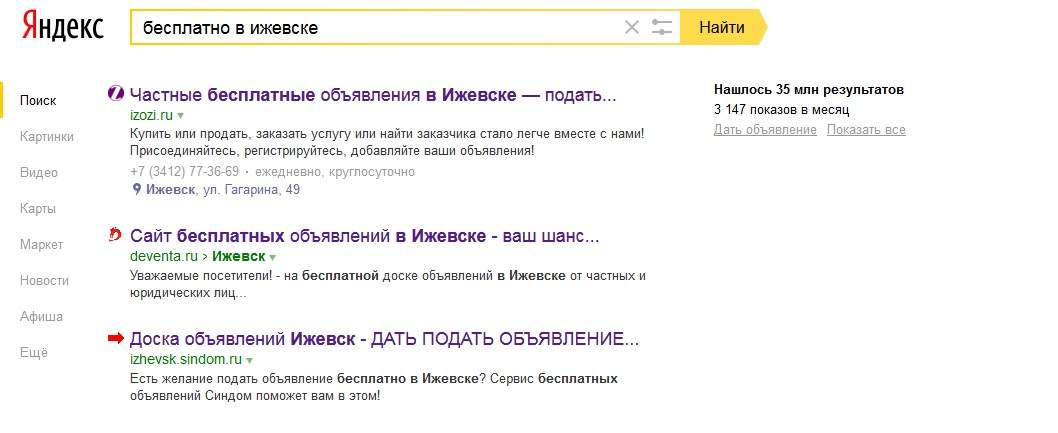
Task: Click the Найти search button
Action: (x=722, y=28)
